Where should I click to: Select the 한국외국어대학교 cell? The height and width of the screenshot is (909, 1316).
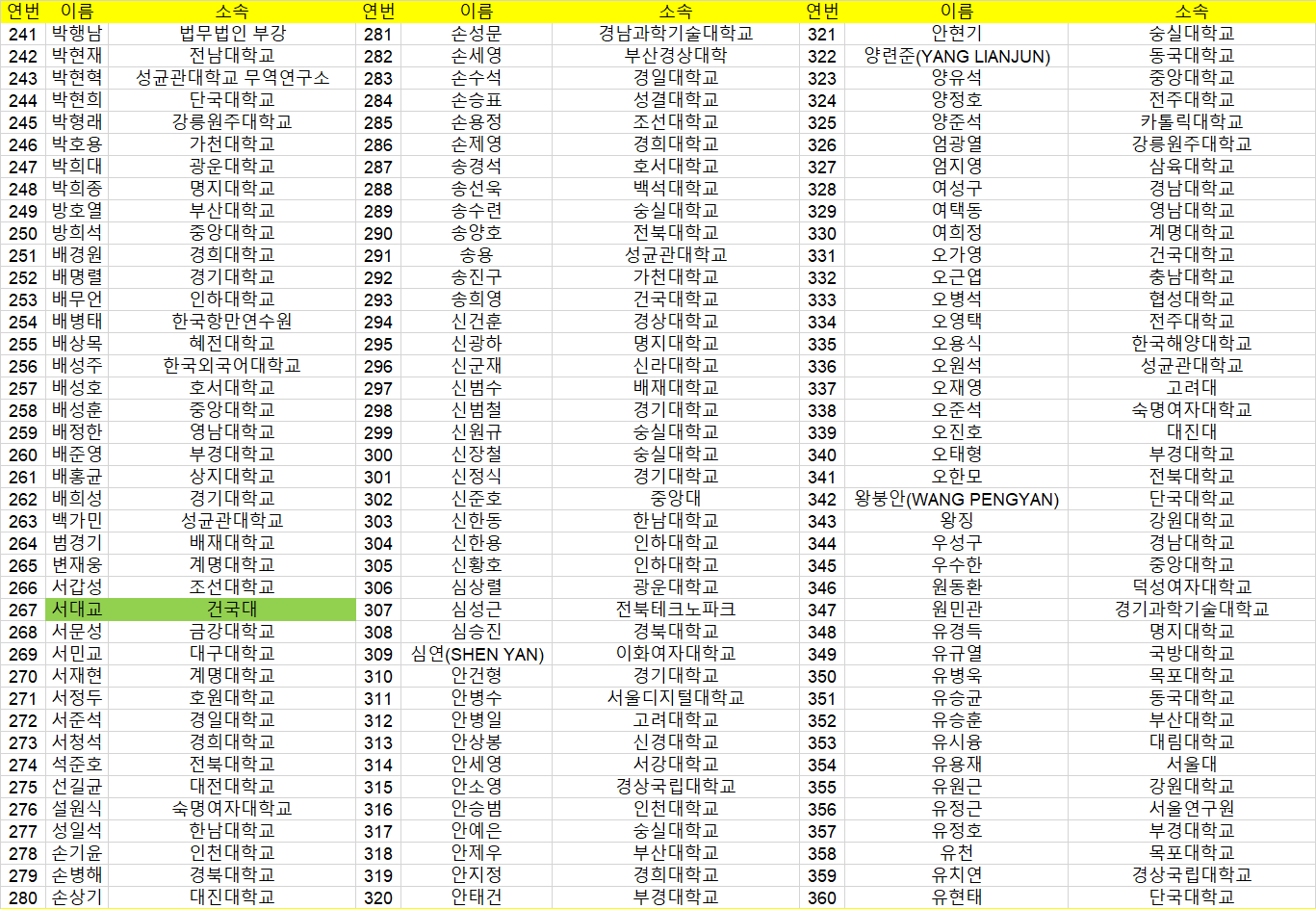tap(232, 366)
